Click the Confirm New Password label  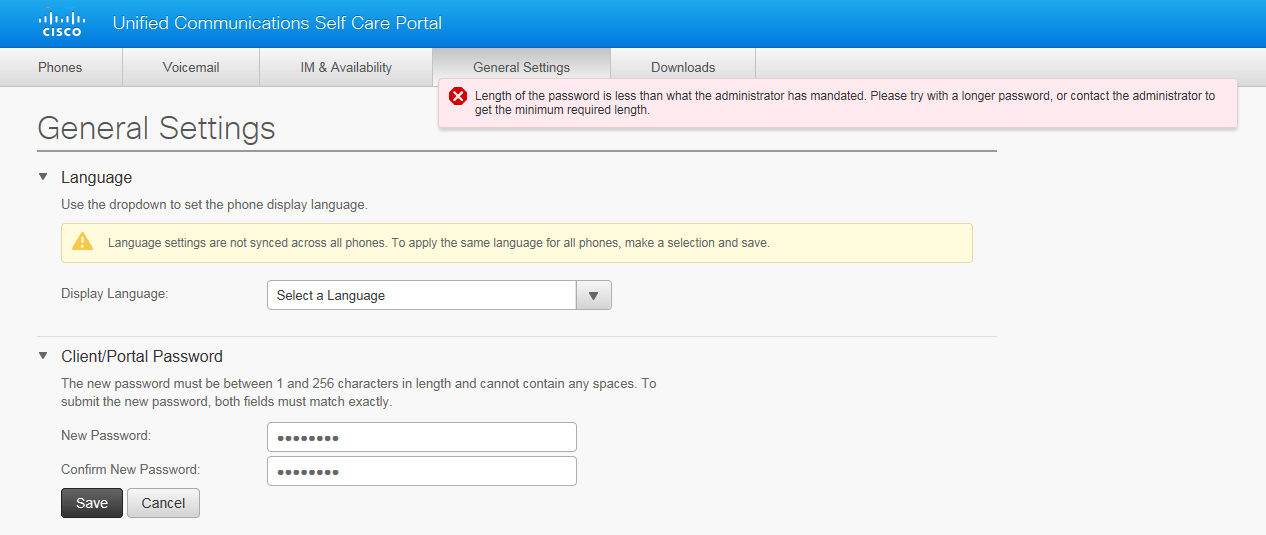click(131, 469)
